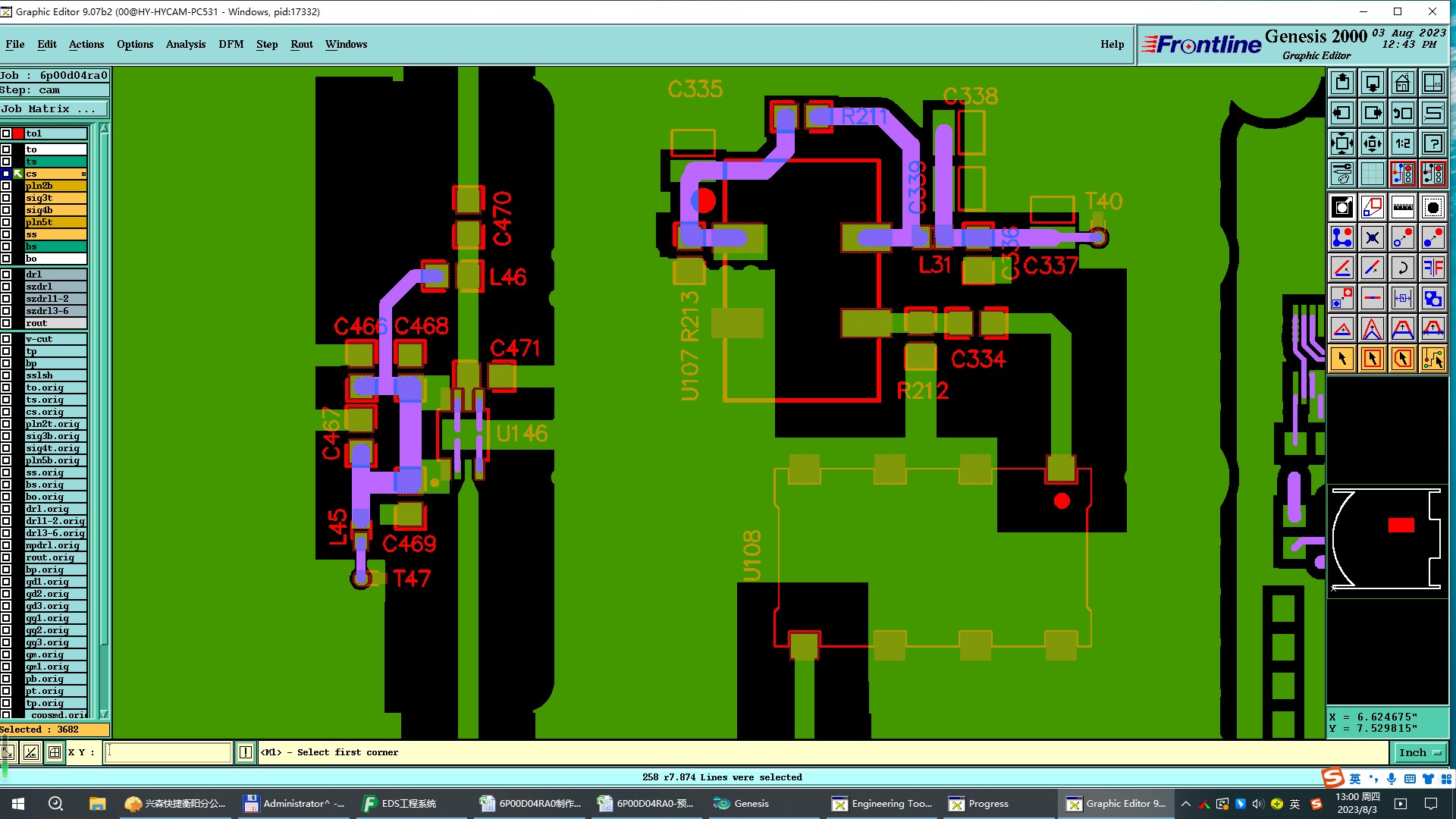Click the grid display icon
The image size is (1456, 819).
pyautogui.click(x=1372, y=174)
